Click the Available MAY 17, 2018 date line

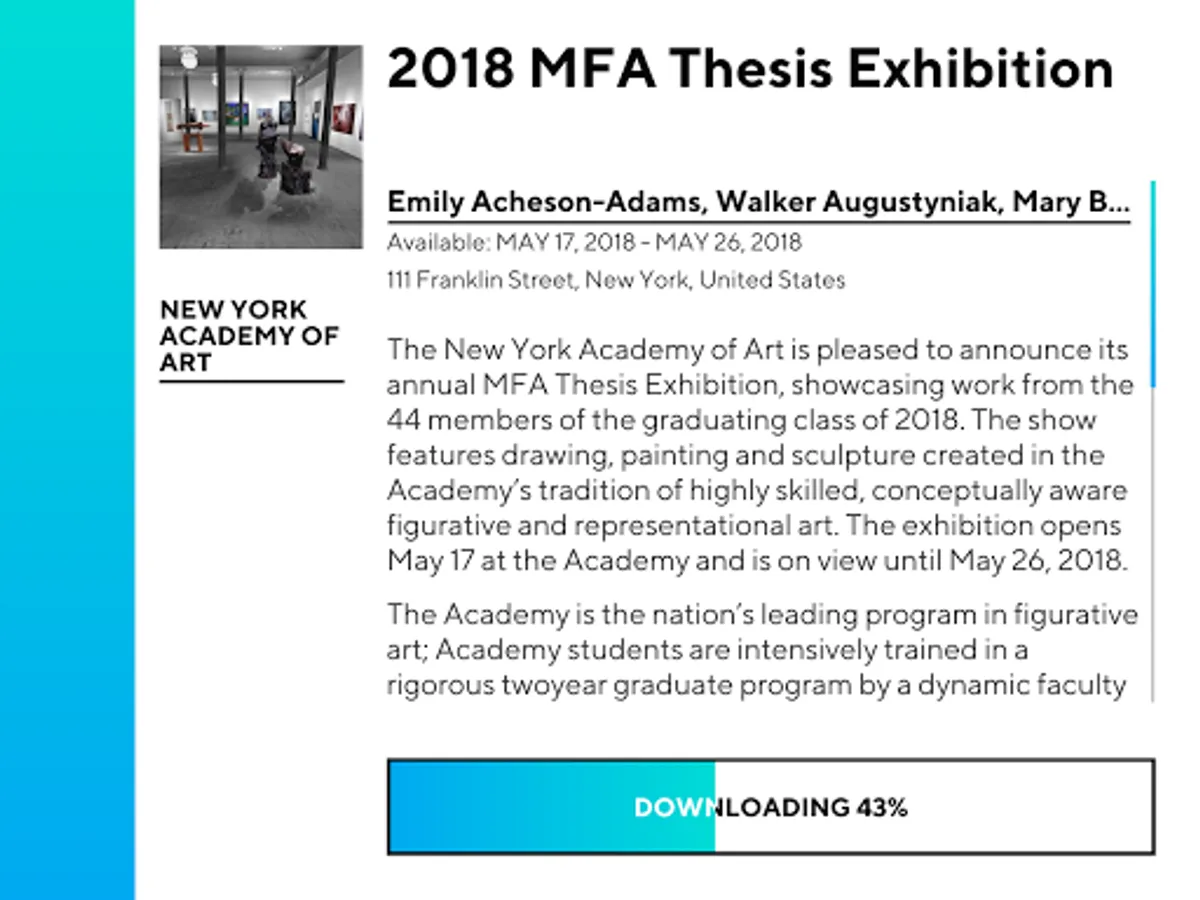[x=594, y=243]
